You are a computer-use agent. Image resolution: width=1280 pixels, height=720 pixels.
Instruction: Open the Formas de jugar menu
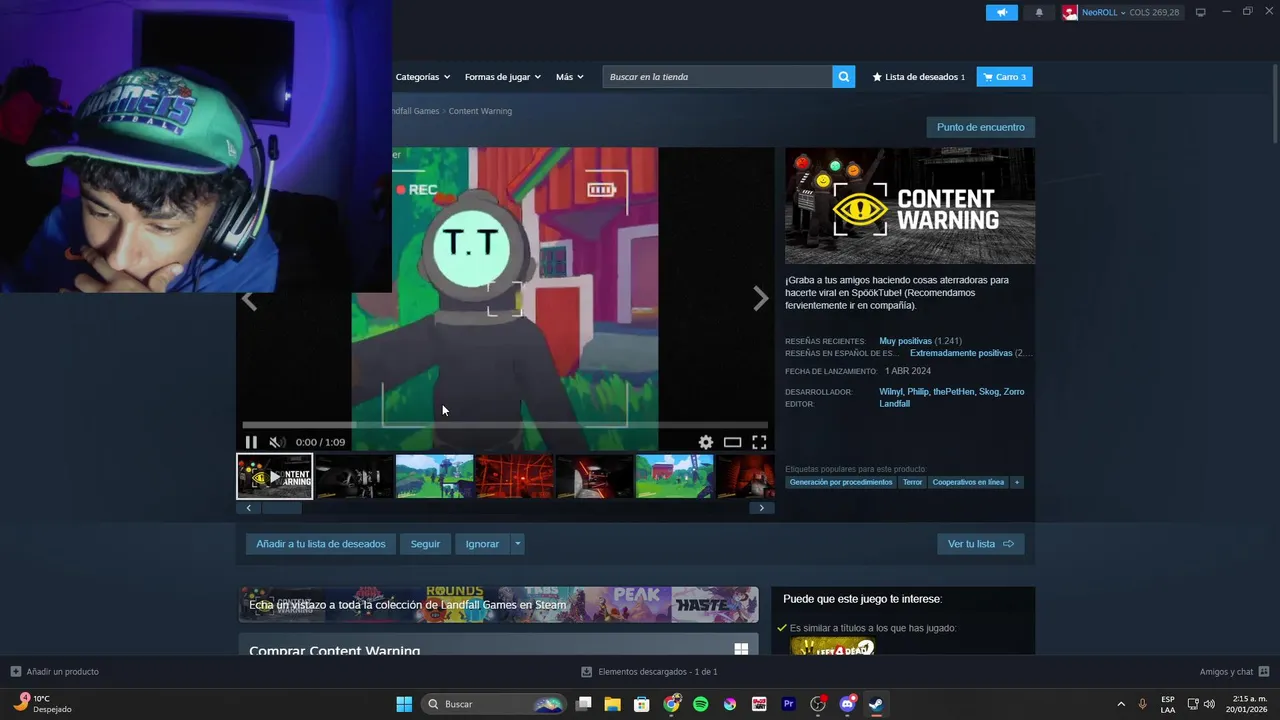(x=502, y=77)
